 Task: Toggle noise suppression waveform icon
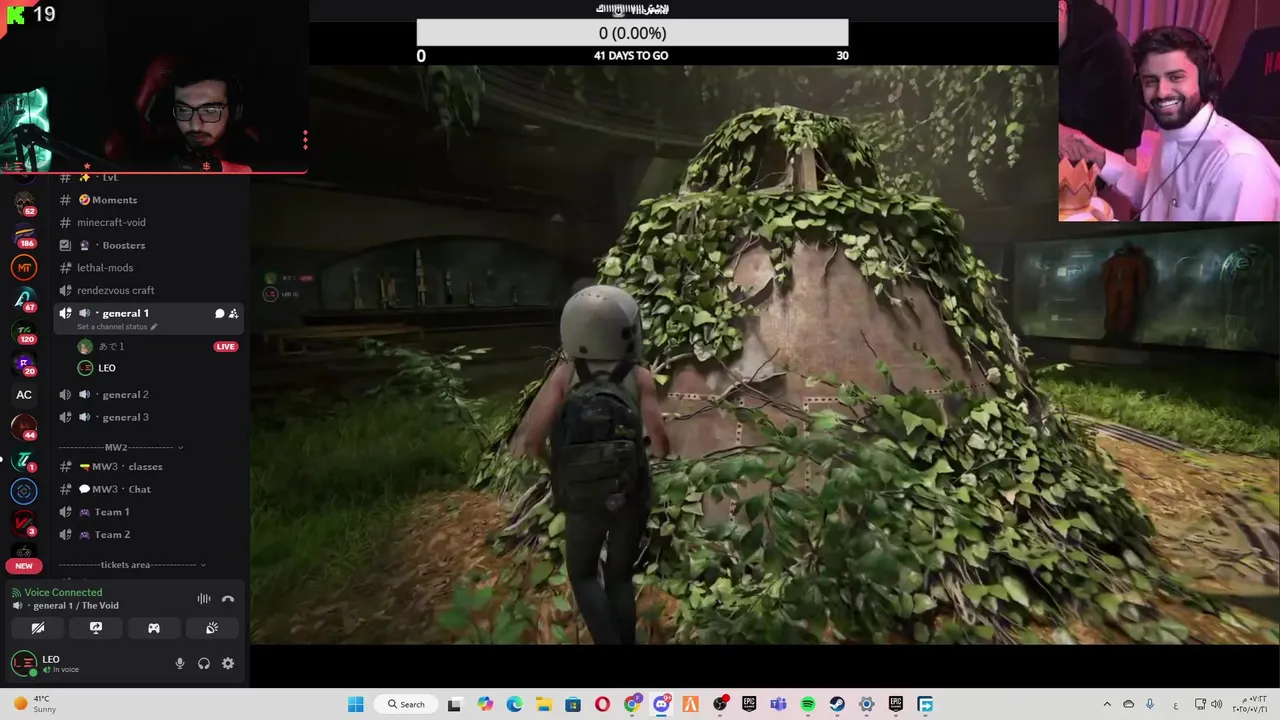point(204,599)
